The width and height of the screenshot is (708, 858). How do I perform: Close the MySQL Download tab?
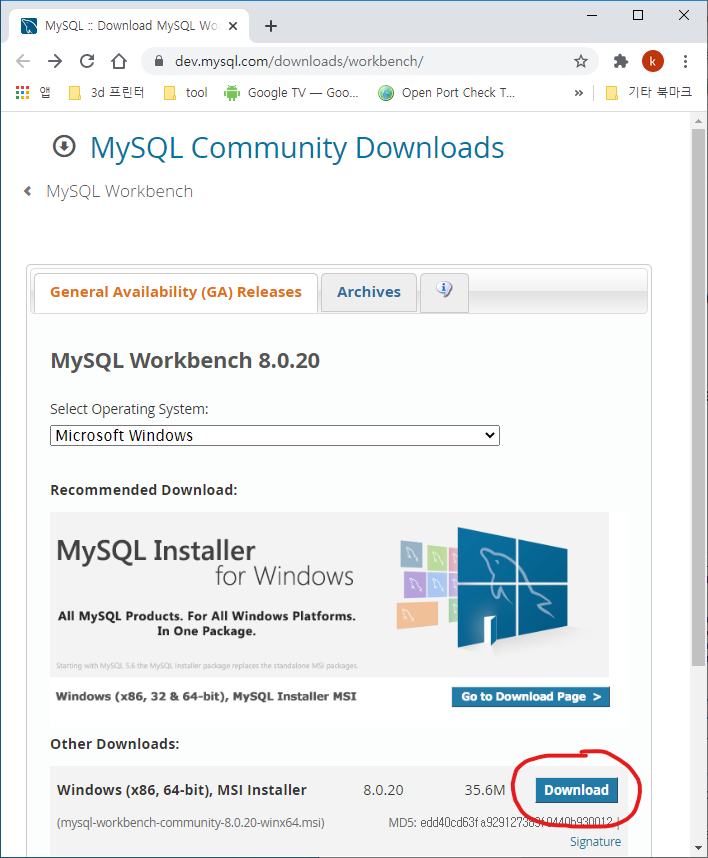233,26
